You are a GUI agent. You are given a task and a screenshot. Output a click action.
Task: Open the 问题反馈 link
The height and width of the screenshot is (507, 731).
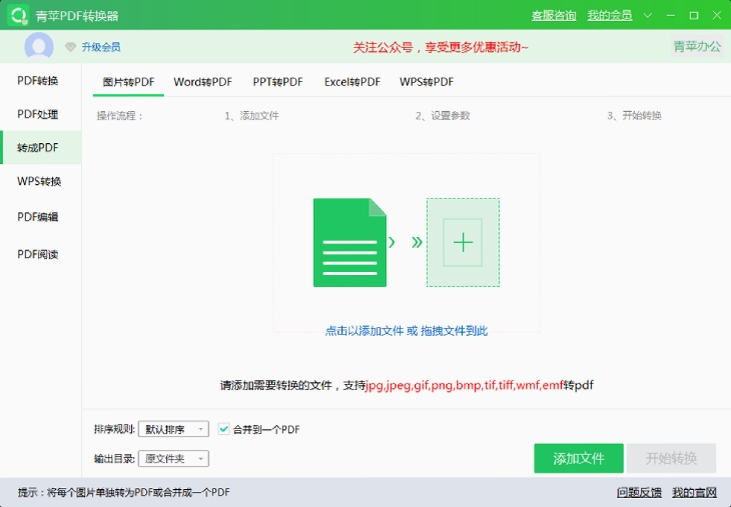click(x=639, y=492)
